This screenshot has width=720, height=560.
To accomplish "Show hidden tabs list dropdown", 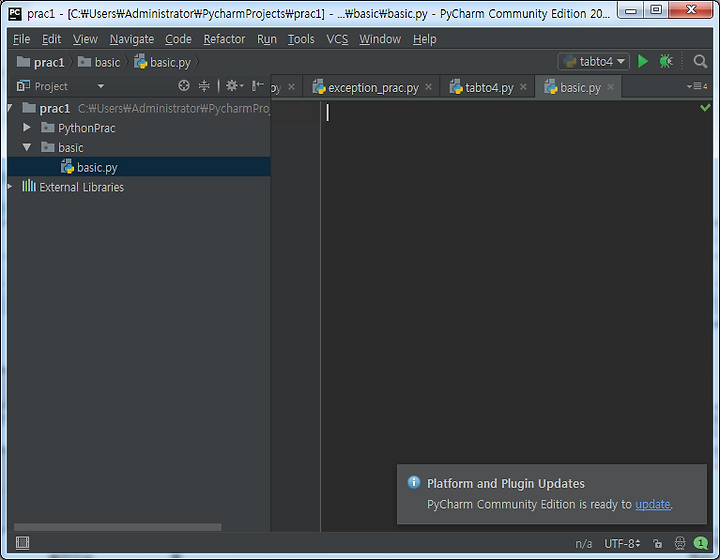I will (x=697, y=86).
